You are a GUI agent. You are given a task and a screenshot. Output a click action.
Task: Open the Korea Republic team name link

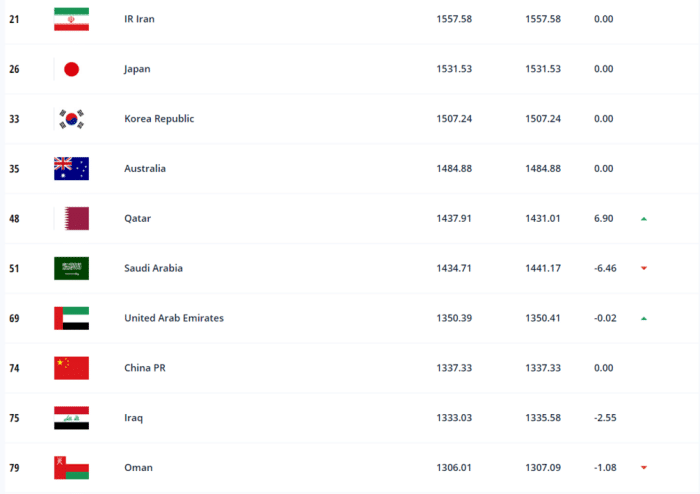(159, 119)
